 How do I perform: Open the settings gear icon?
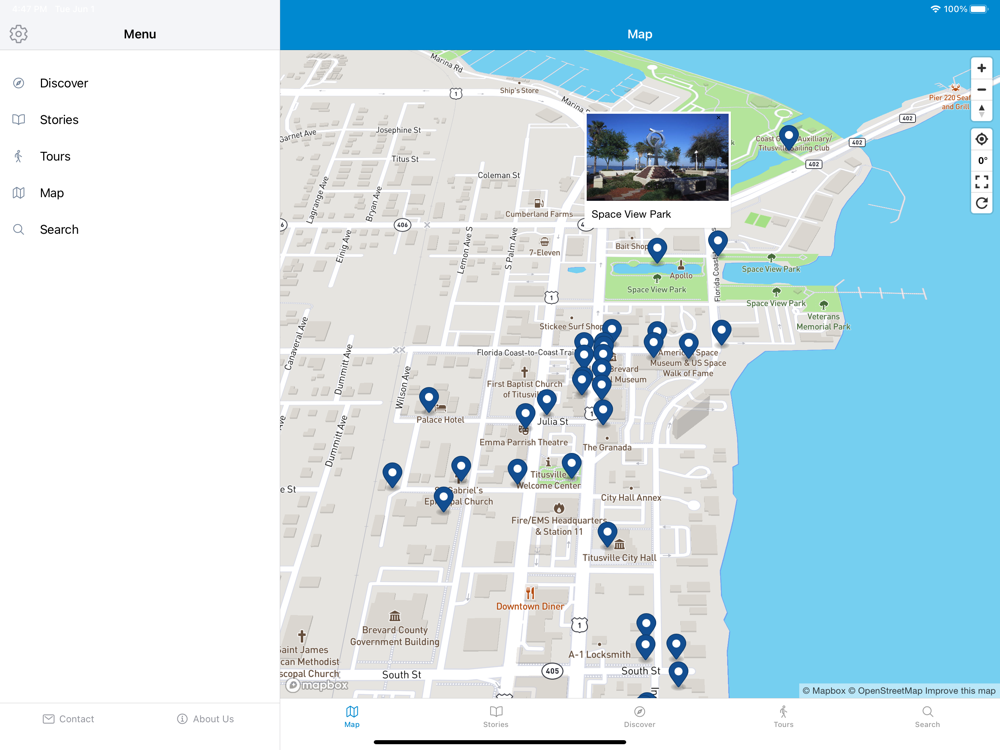point(18,34)
